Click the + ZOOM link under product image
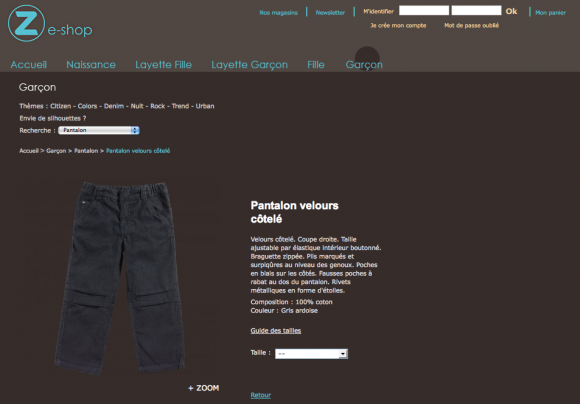 click(x=203, y=388)
